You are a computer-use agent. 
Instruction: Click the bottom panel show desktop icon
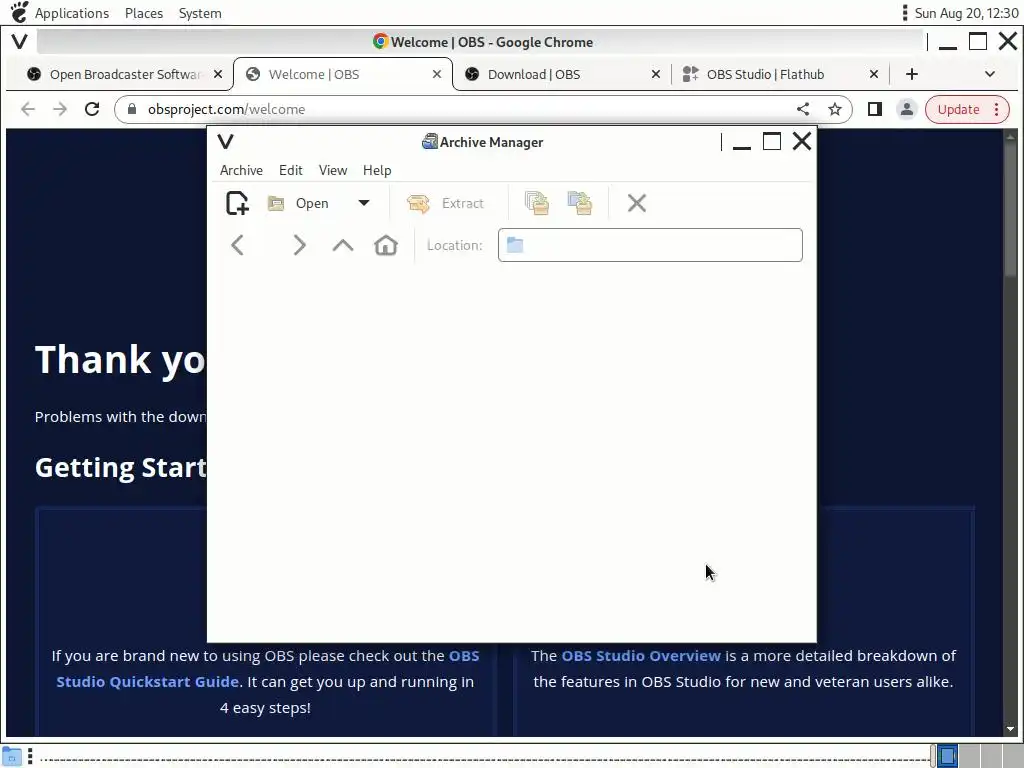[12, 756]
